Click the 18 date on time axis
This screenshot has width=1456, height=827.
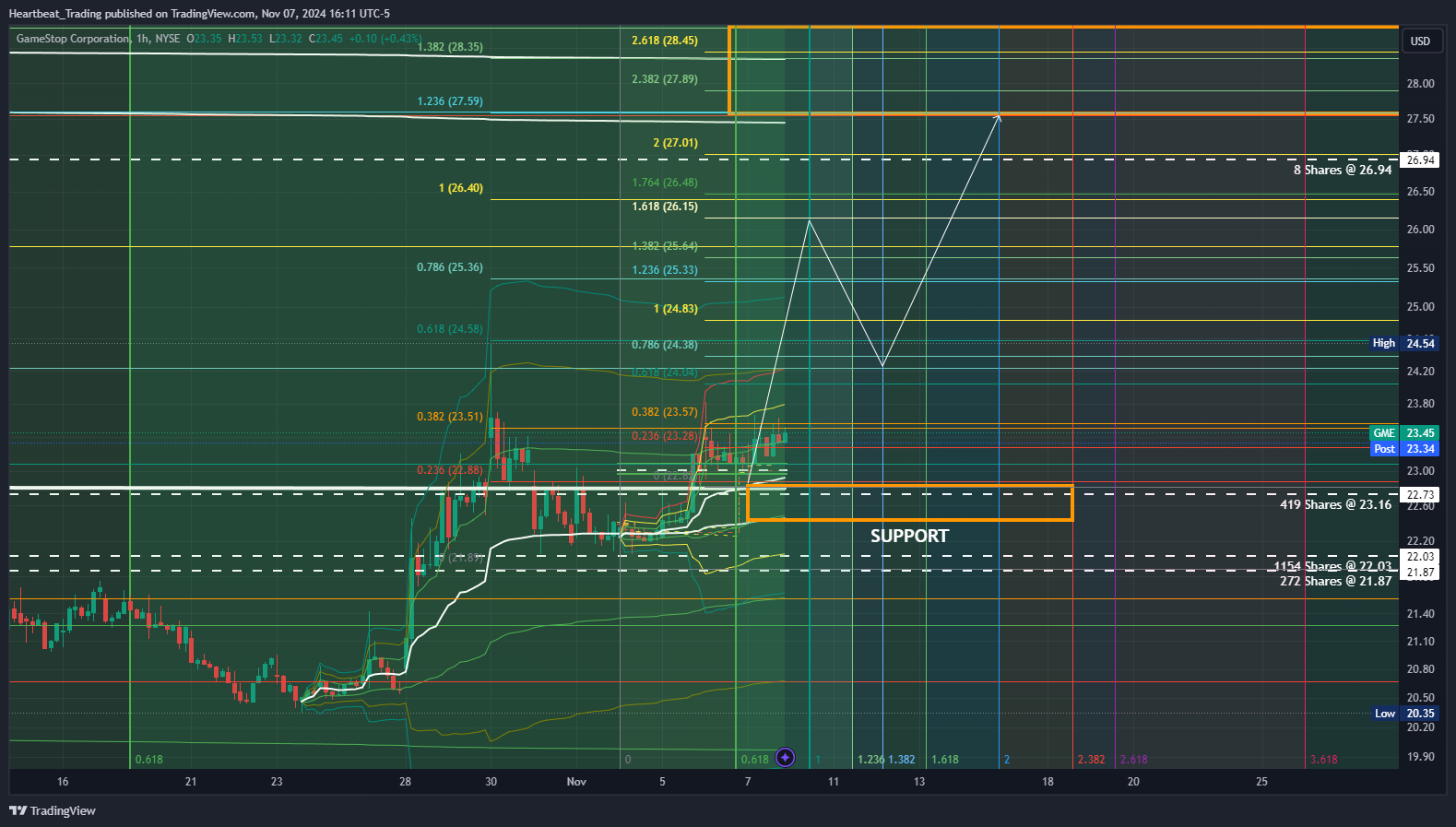tap(1048, 782)
